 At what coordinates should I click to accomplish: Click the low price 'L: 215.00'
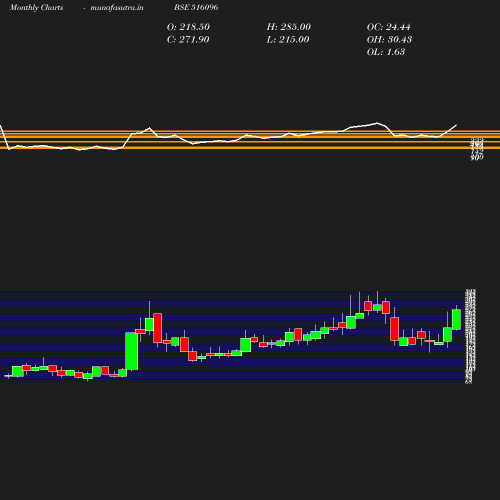[288, 39]
